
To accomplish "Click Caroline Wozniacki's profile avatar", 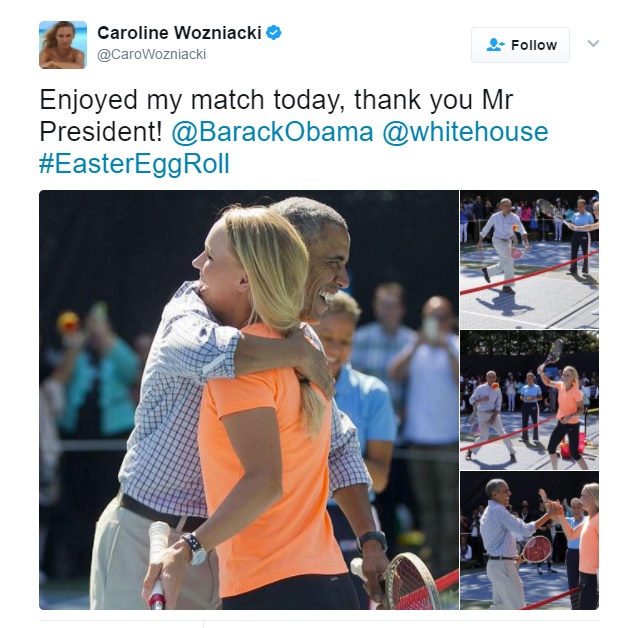I will [63, 45].
